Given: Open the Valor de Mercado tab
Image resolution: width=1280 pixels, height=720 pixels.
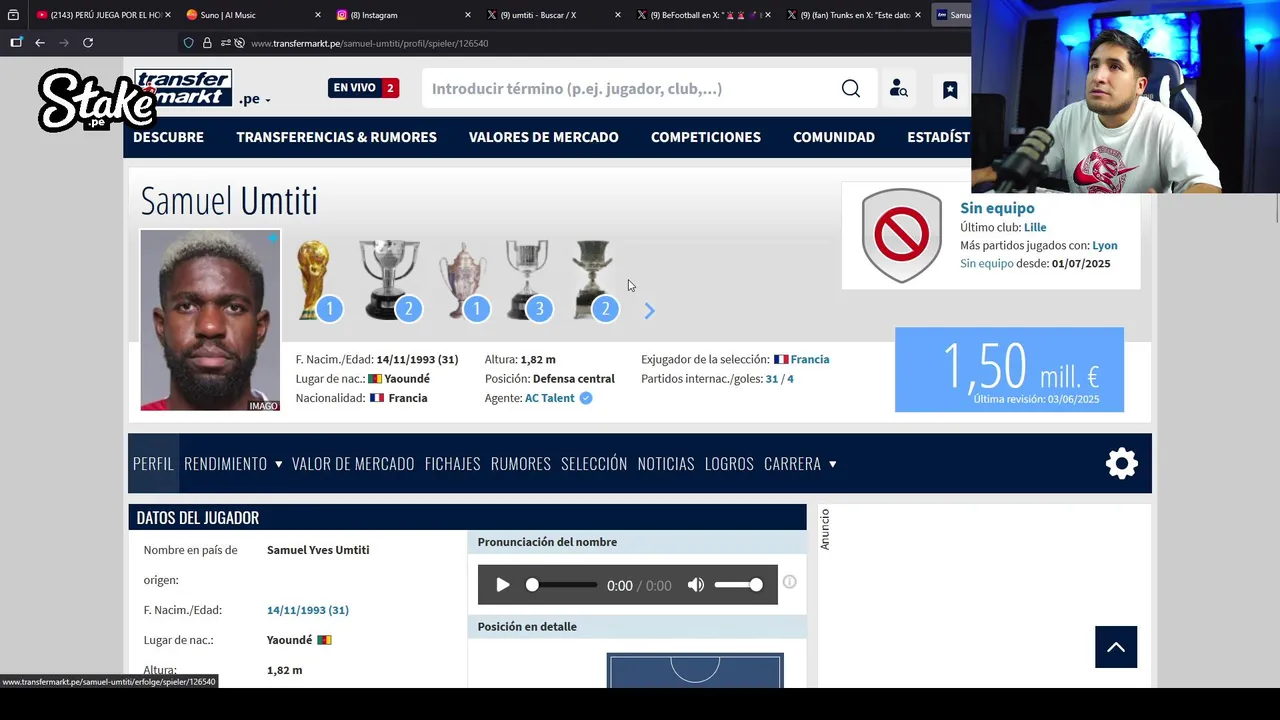Looking at the screenshot, I should [x=353, y=464].
